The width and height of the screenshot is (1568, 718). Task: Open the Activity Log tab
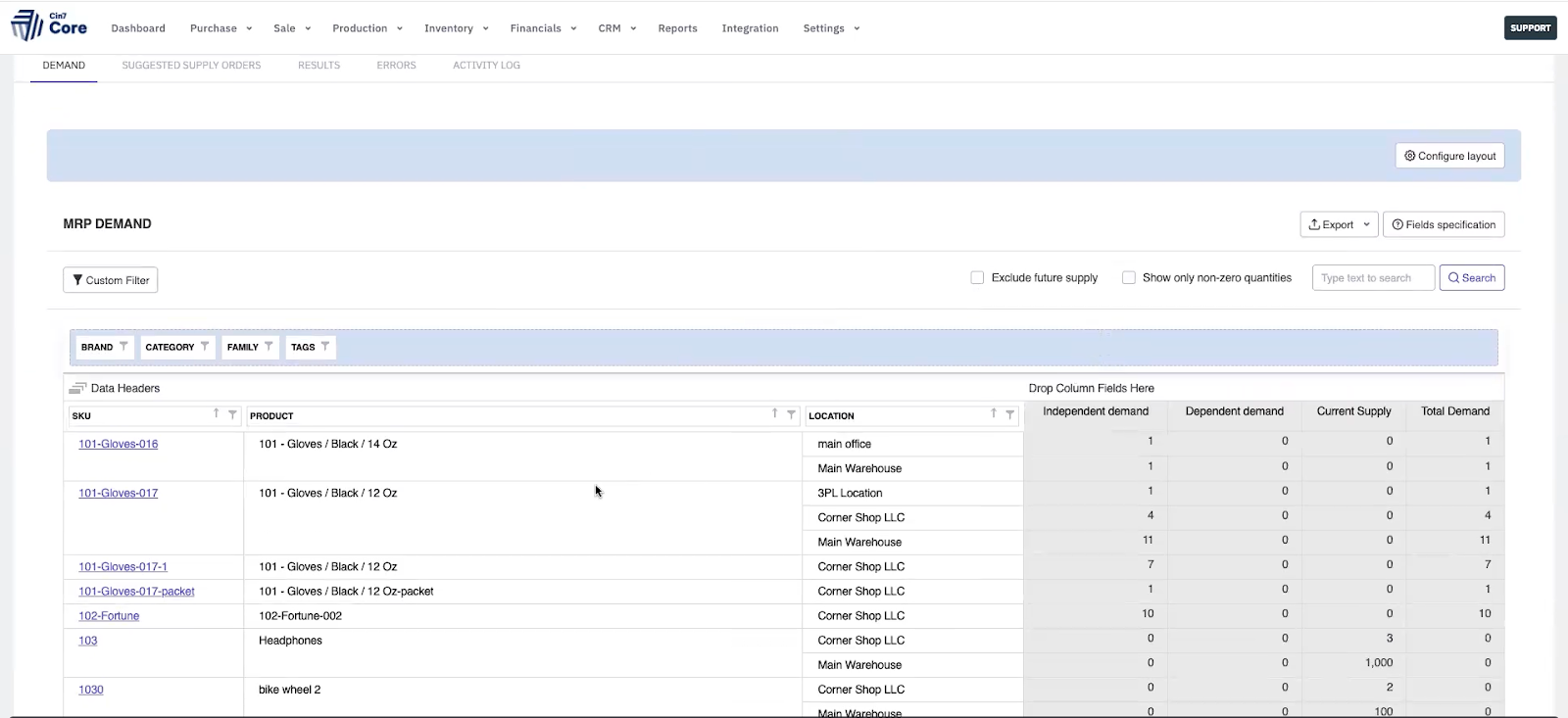[486, 66]
